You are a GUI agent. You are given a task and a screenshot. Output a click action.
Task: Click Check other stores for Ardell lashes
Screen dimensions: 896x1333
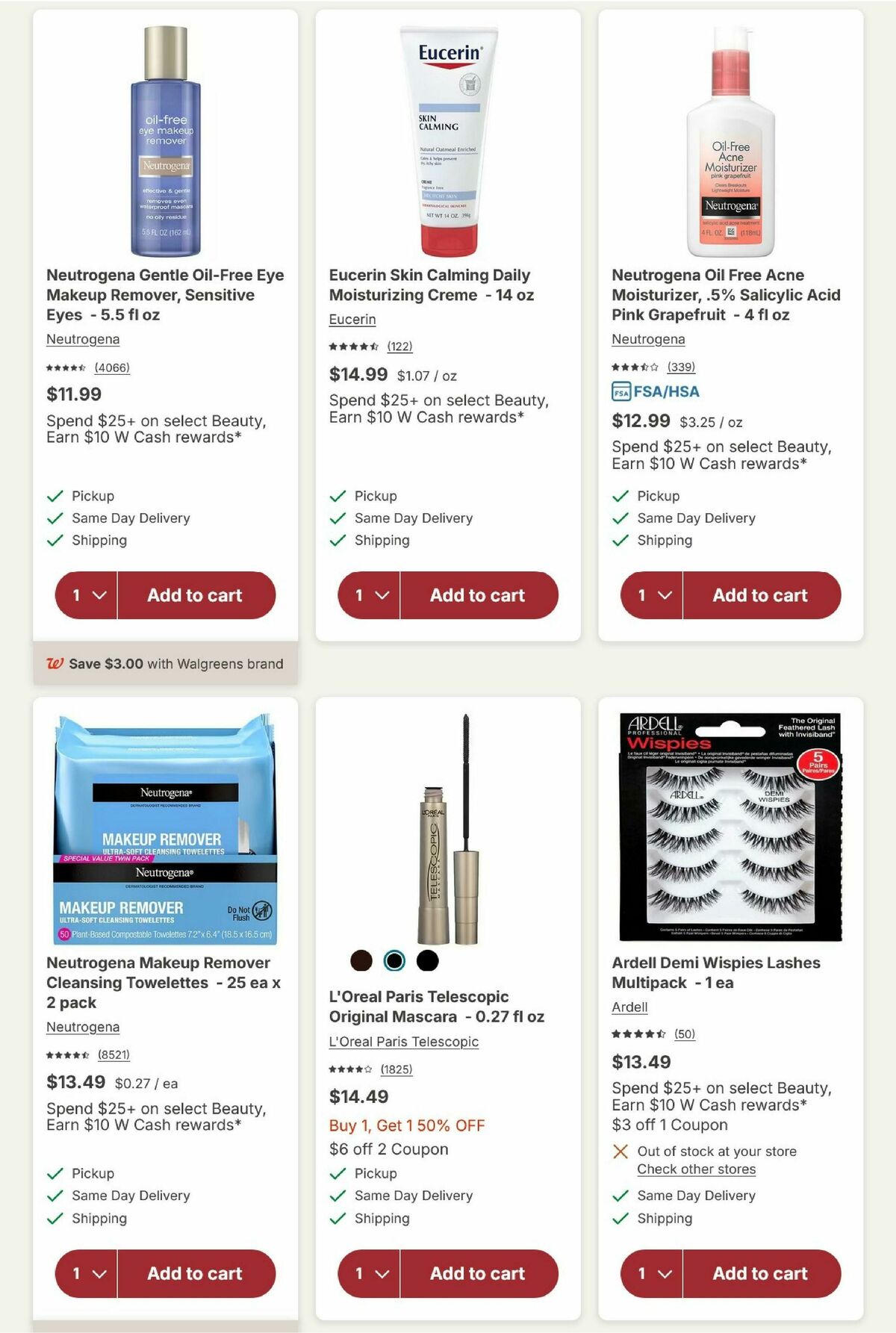(x=696, y=1169)
